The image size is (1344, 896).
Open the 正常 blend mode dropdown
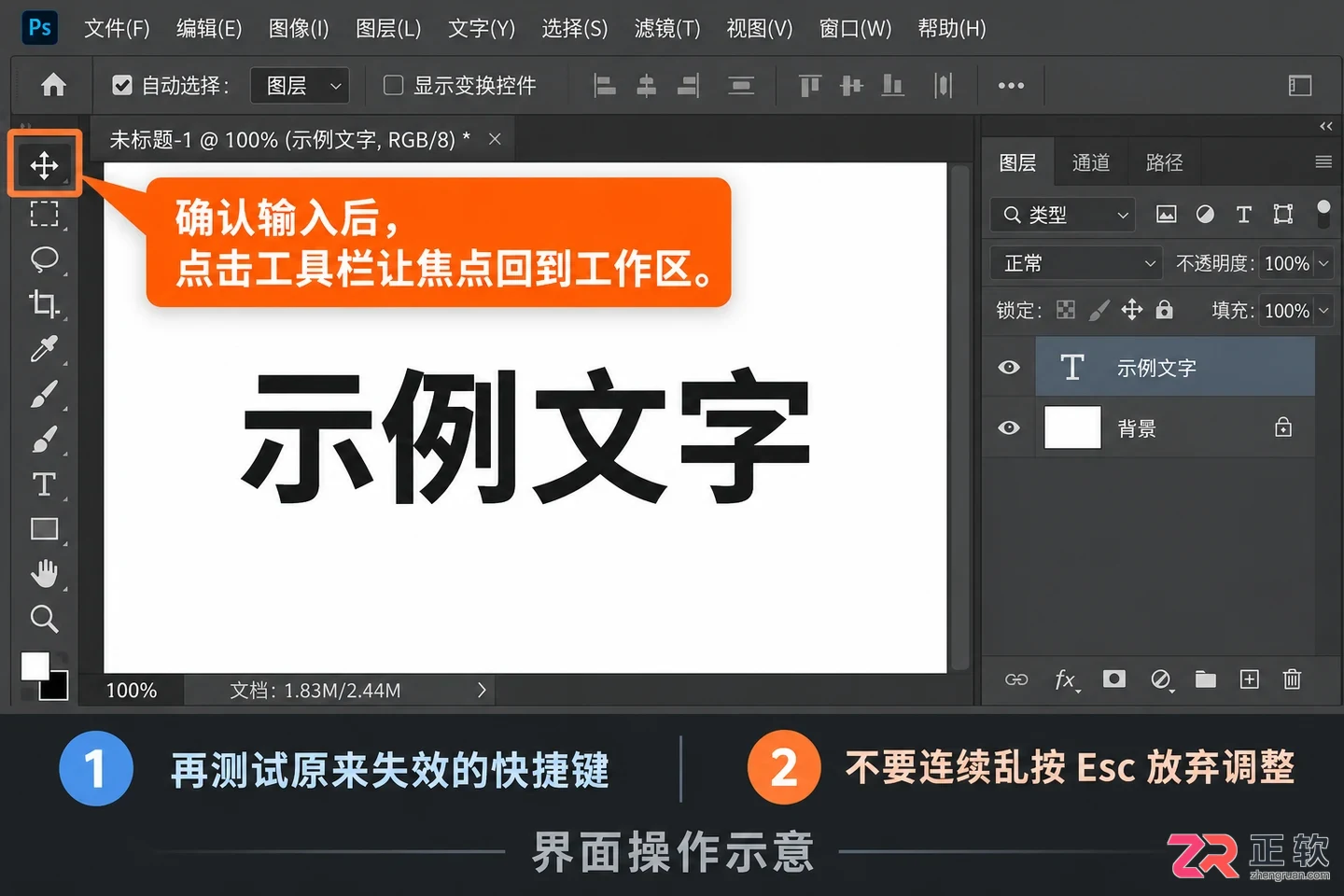(x=1076, y=263)
